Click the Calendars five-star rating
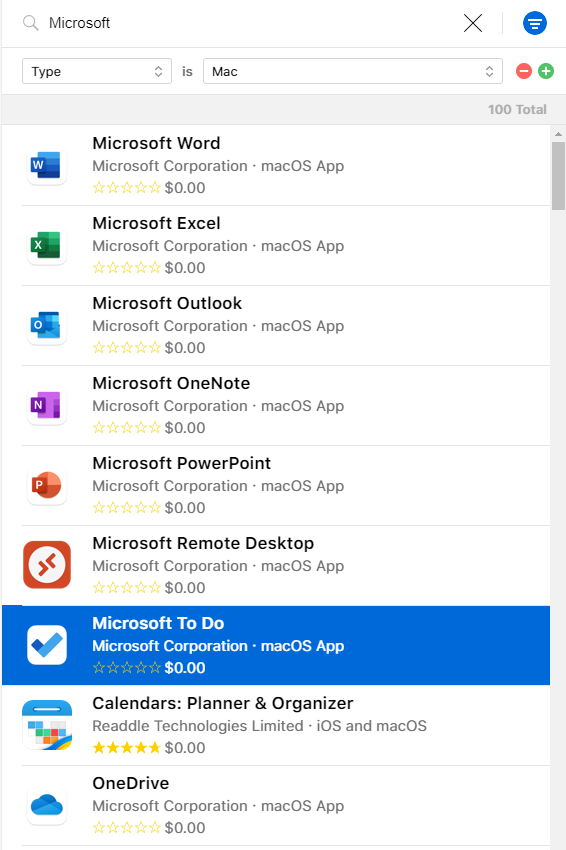Image resolution: width=566 pixels, height=850 pixels. [127, 748]
